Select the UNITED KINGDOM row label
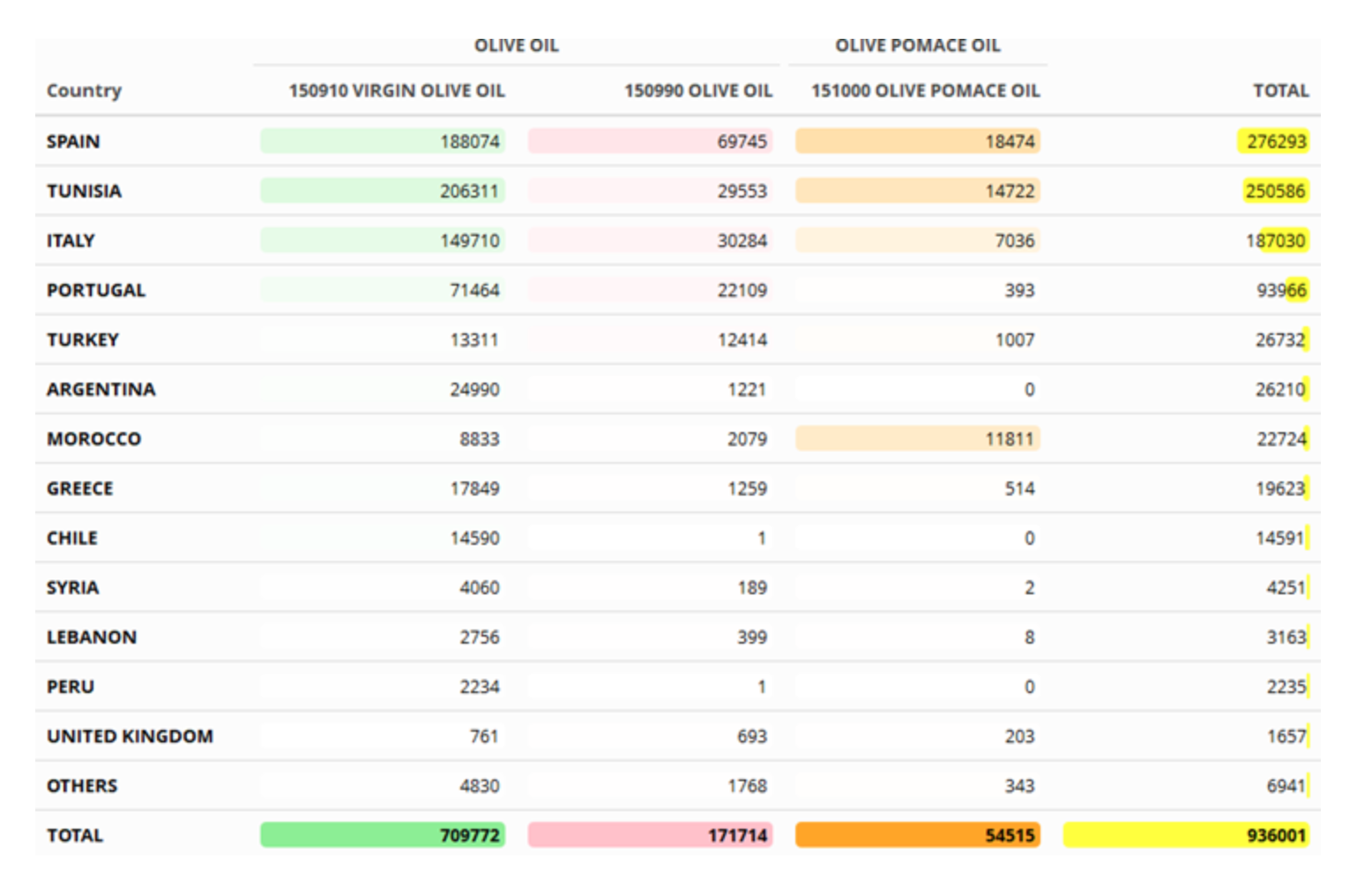 [130, 736]
